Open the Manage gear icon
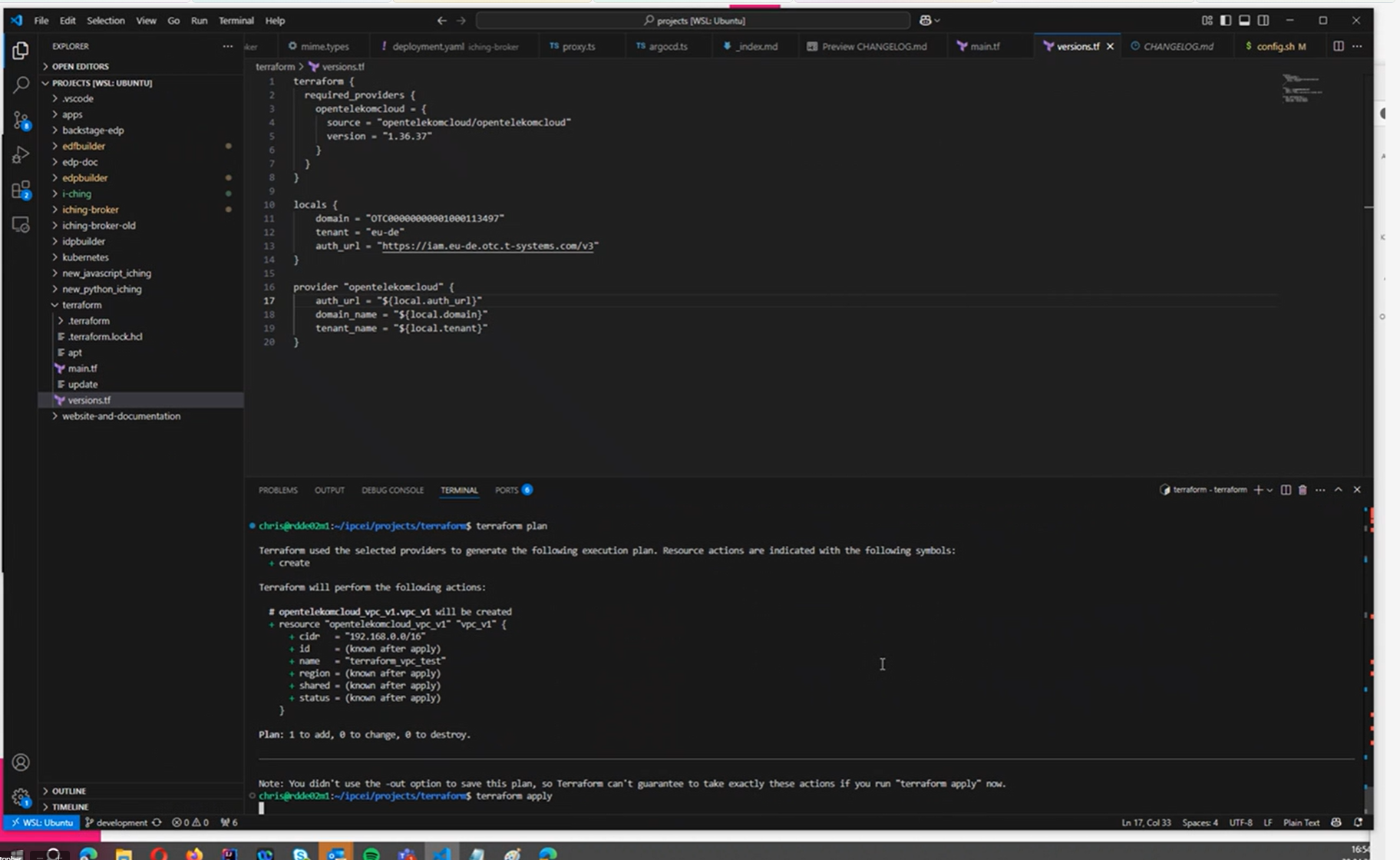The width and height of the screenshot is (1400, 860). tap(21, 797)
